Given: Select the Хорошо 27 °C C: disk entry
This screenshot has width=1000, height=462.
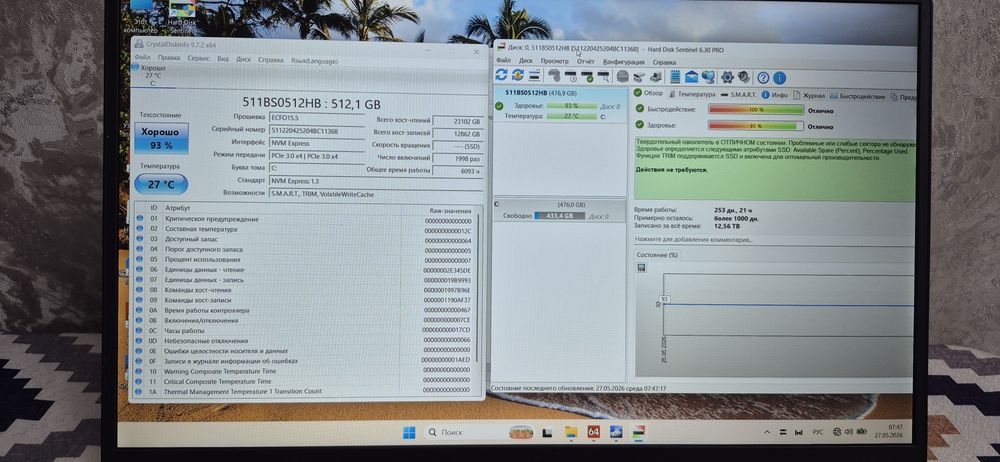Looking at the screenshot, I should [151, 75].
